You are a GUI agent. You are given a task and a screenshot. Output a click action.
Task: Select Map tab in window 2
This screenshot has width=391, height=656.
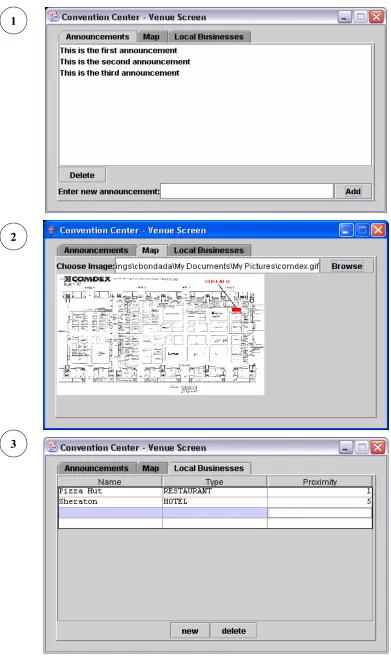(151, 250)
